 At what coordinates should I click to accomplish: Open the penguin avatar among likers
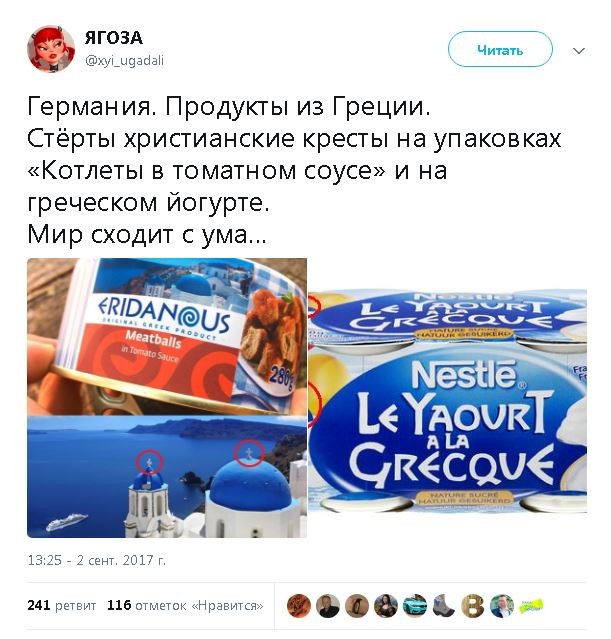(357, 606)
